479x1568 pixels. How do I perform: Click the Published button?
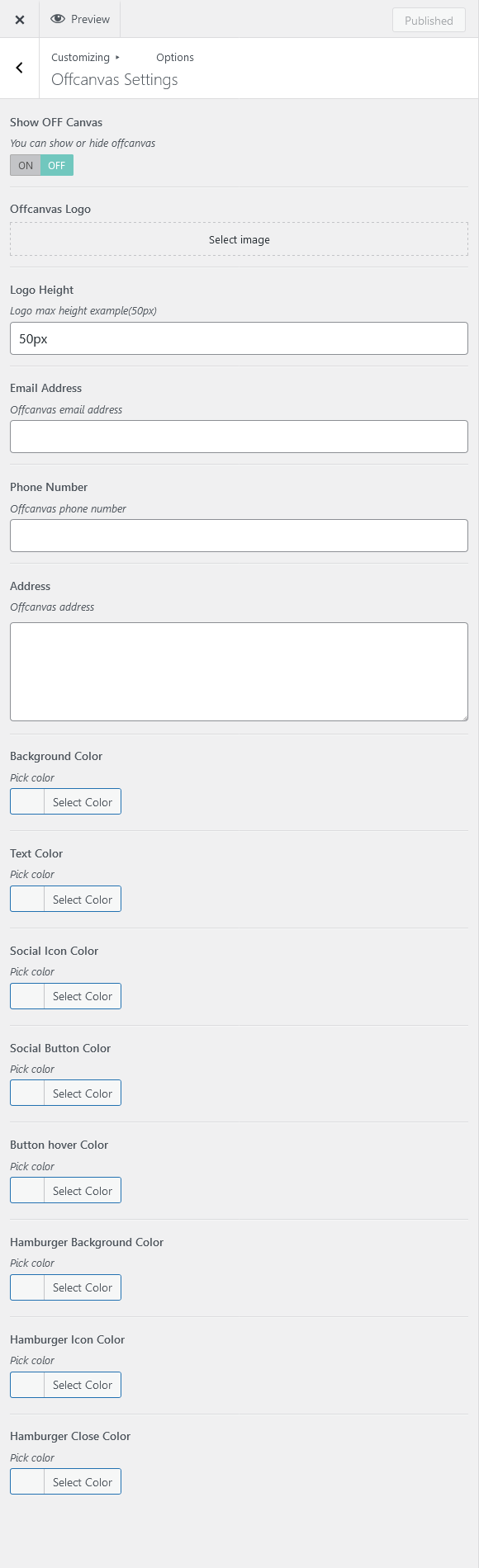(x=429, y=20)
